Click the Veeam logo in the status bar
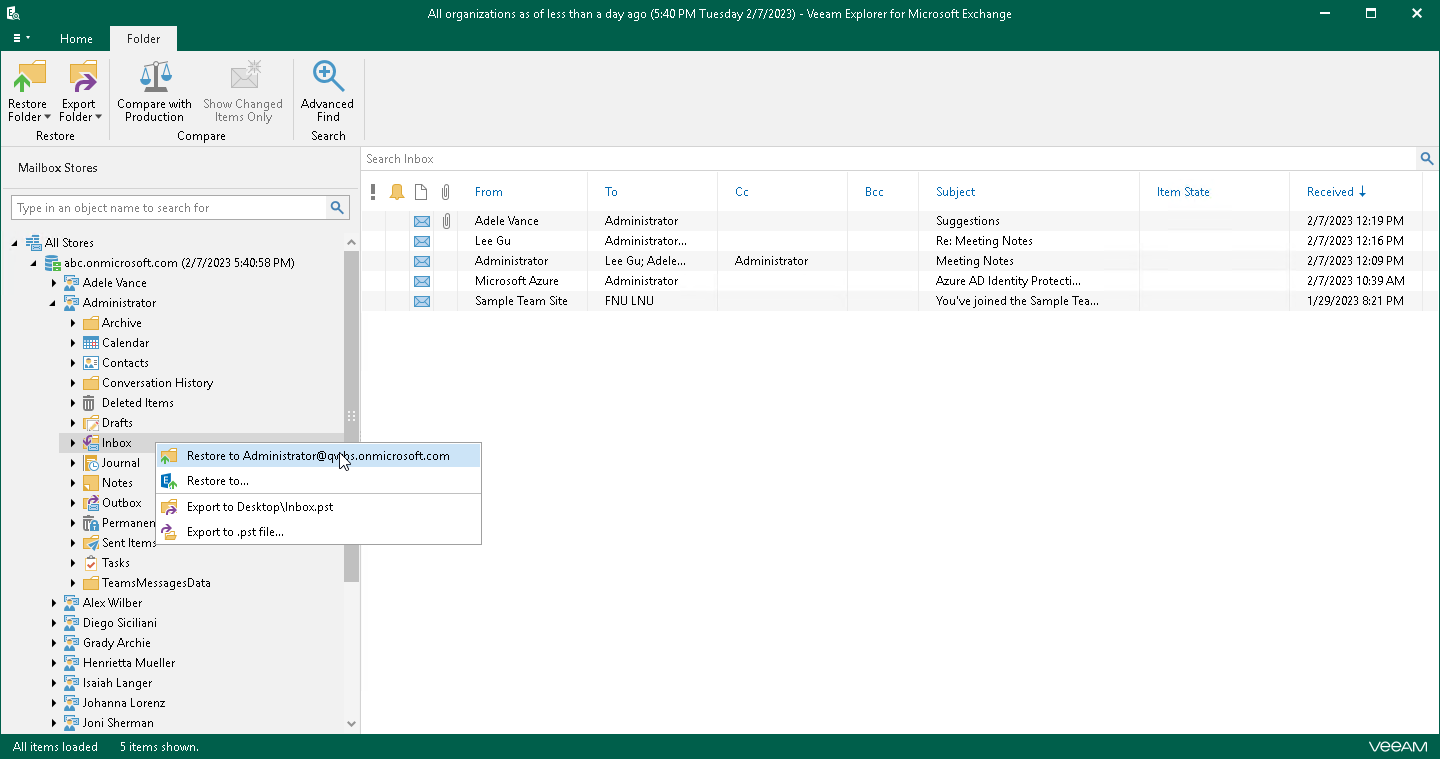The image size is (1440, 759). [1397, 745]
